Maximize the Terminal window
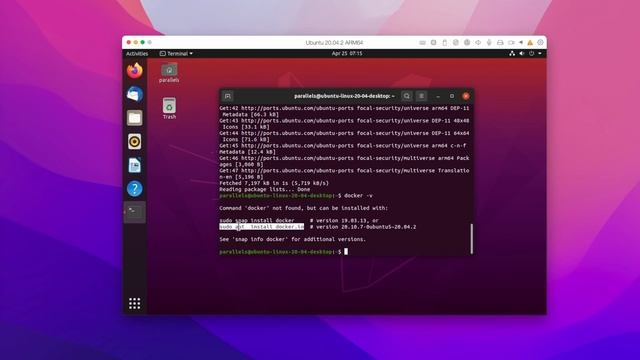Viewport: 640px width, 360px height. click(452, 96)
